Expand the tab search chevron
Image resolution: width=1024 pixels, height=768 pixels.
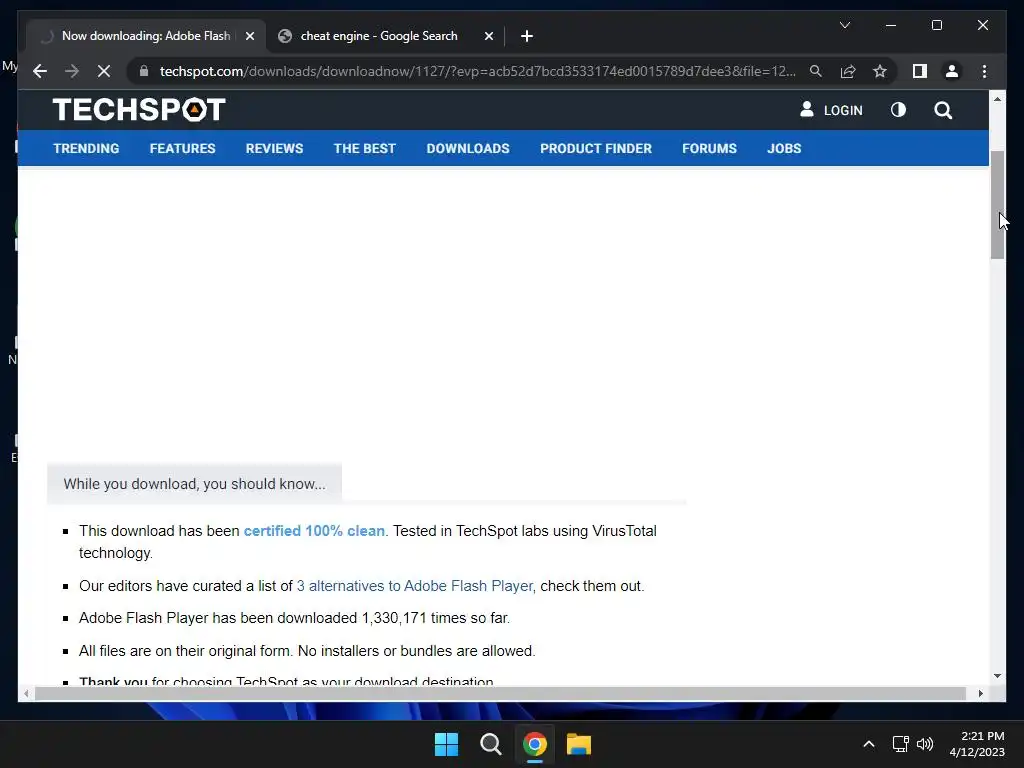(844, 25)
